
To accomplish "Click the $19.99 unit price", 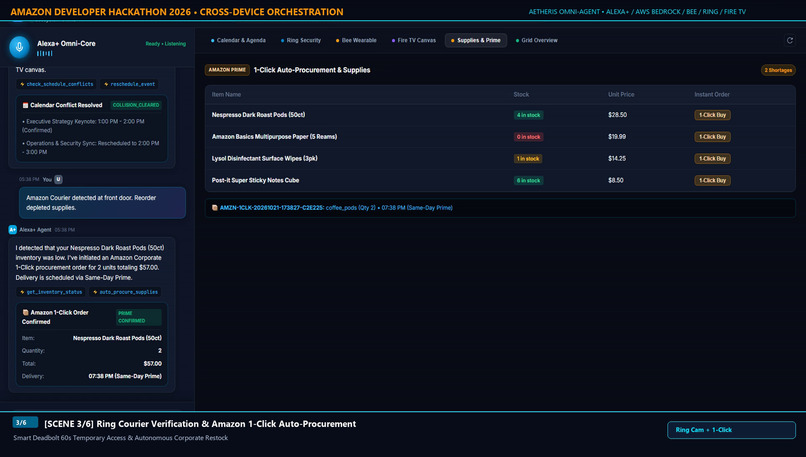I will (x=617, y=137).
